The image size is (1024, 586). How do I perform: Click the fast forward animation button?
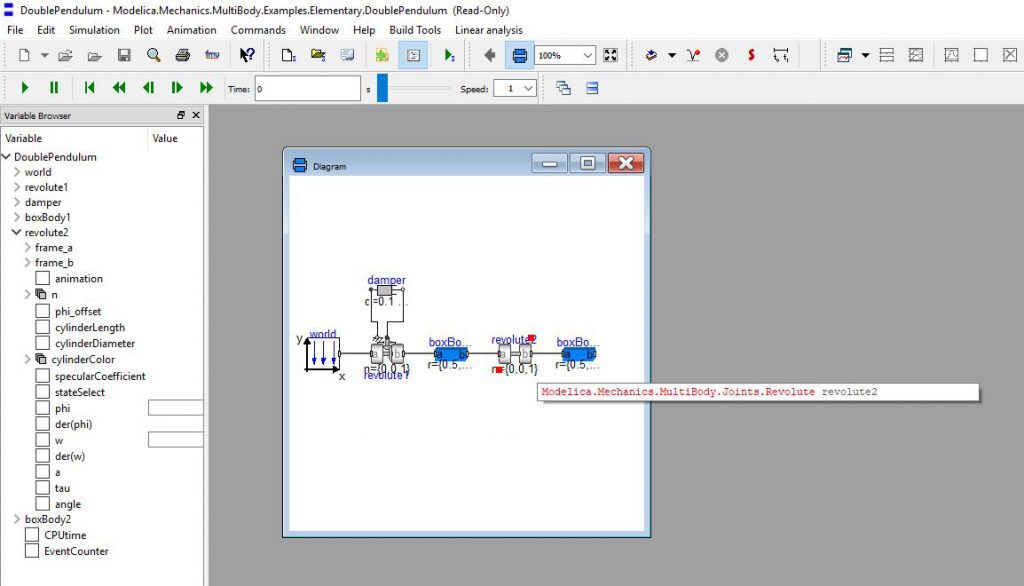point(206,88)
